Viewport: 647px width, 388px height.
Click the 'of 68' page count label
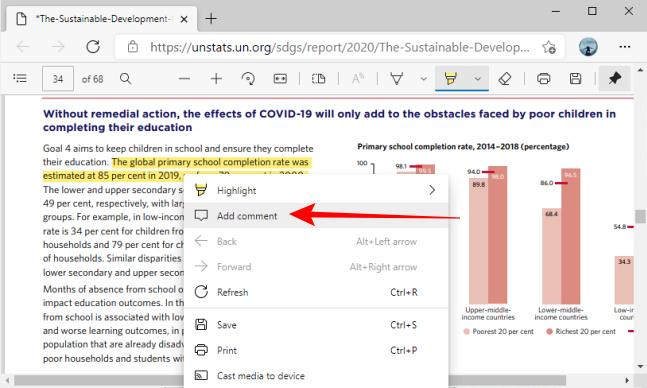[92, 79]
